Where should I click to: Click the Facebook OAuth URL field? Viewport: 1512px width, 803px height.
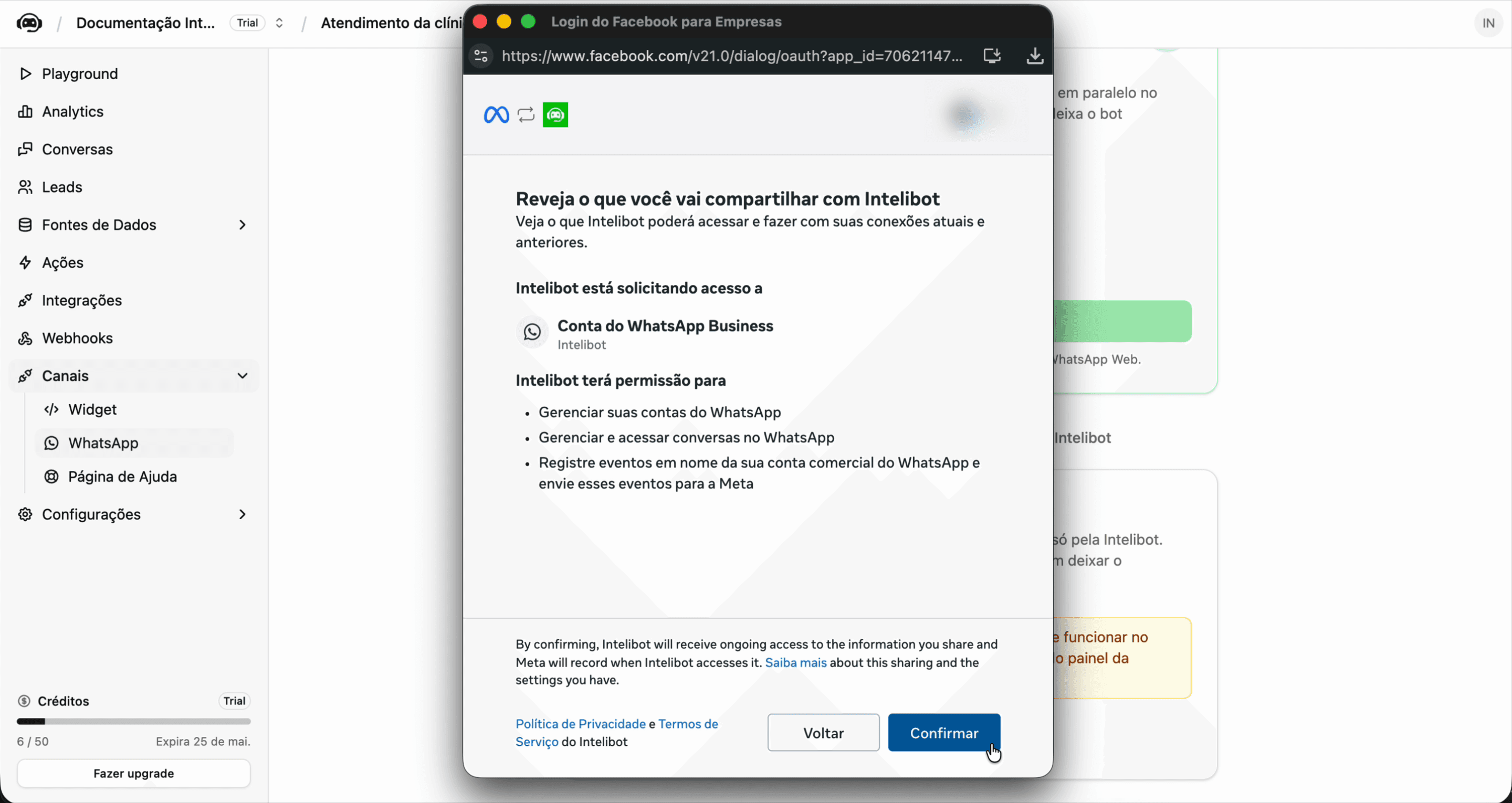(732, 56)
